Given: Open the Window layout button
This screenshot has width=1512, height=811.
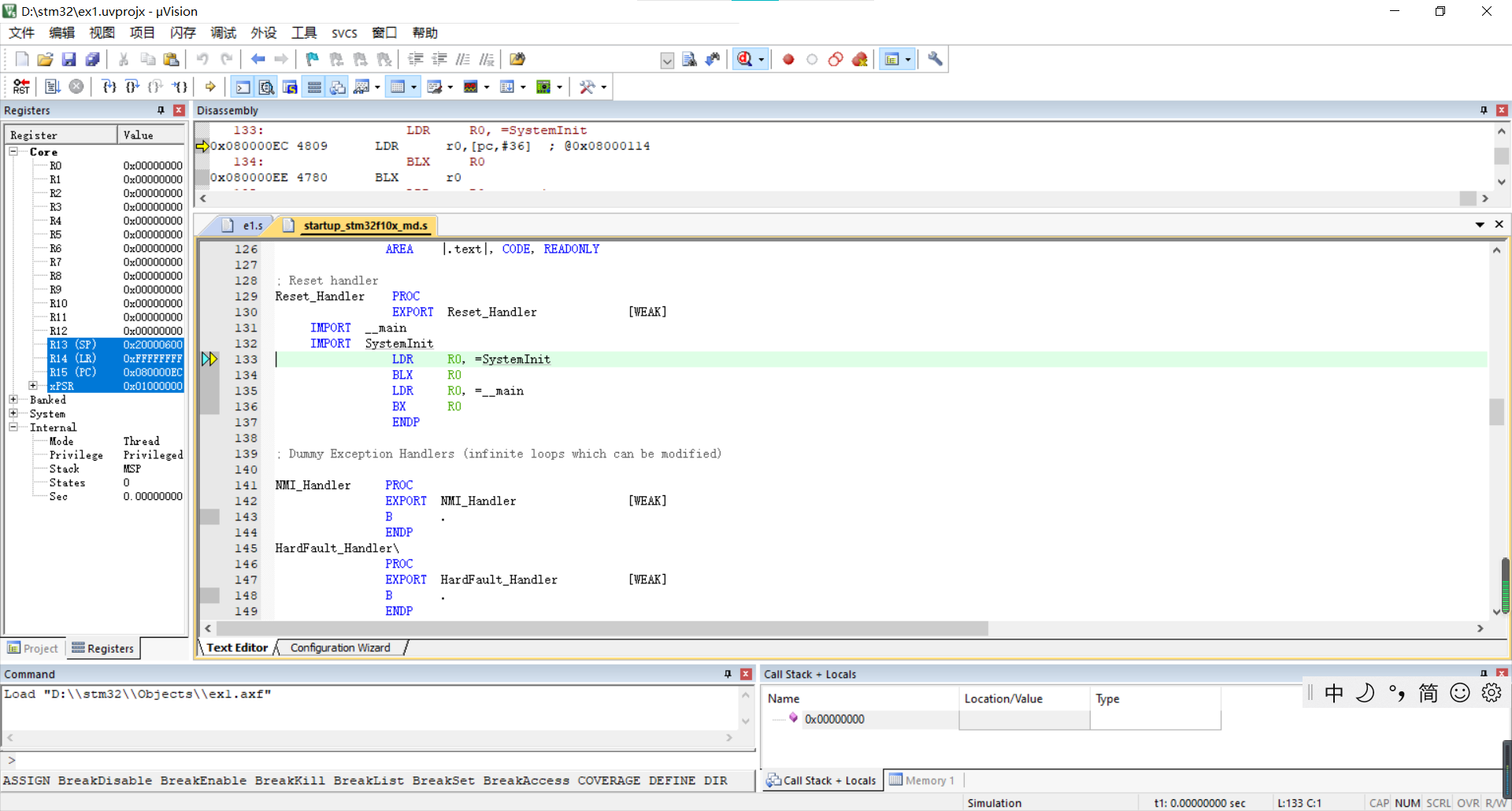Looking at the screenshot, I should (x=892, y=59).
